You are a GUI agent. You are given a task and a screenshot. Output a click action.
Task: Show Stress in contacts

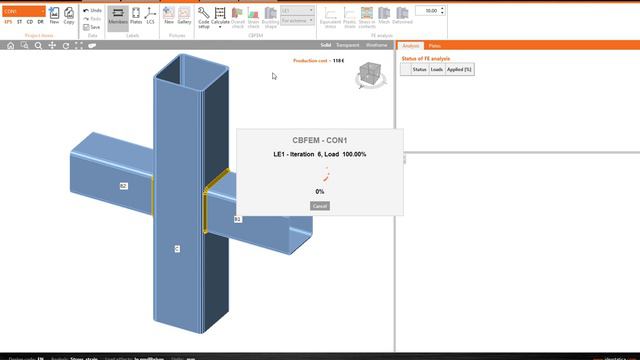tap(367, 18)
